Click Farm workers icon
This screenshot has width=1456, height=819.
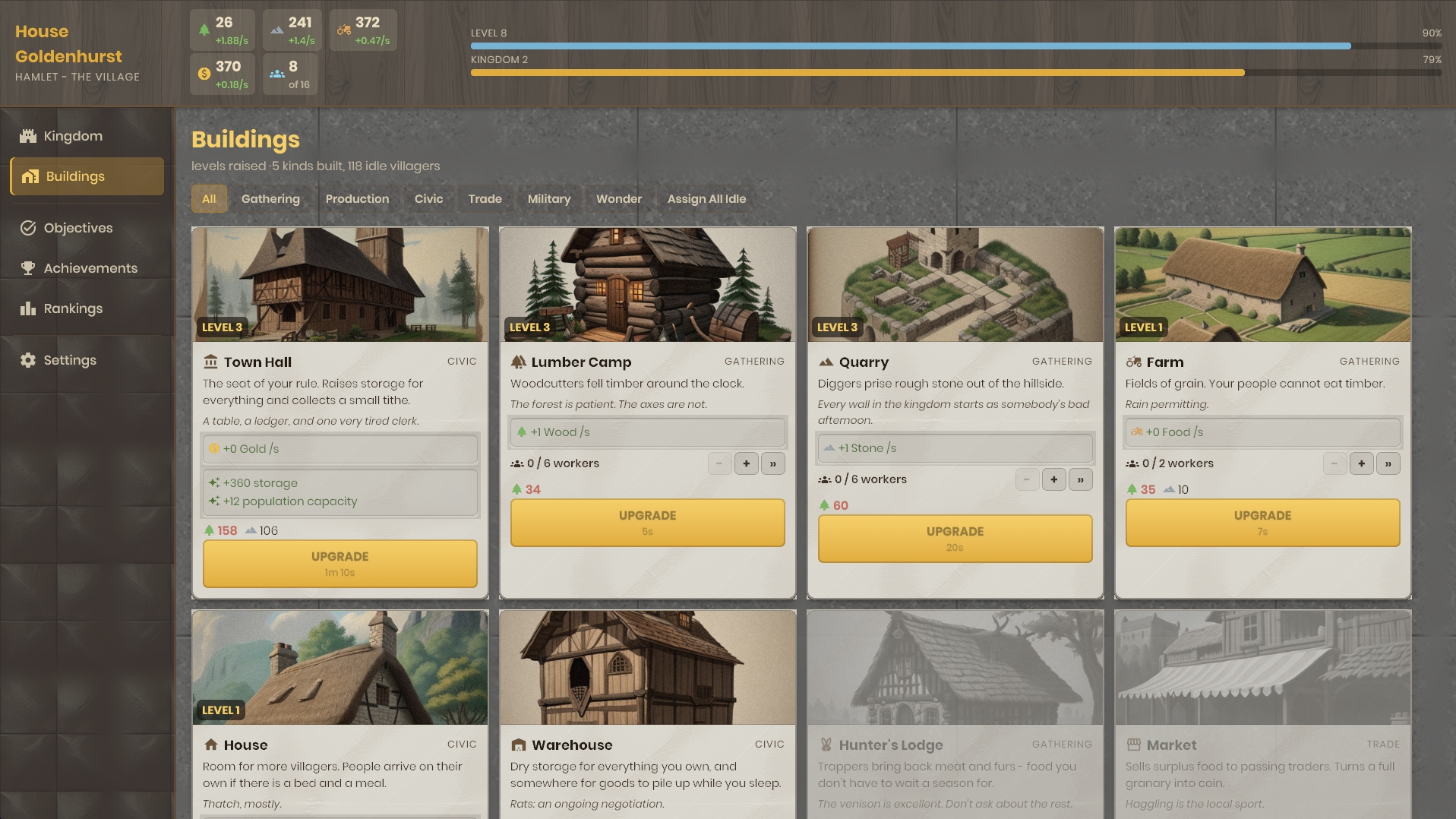(1132, 463)
